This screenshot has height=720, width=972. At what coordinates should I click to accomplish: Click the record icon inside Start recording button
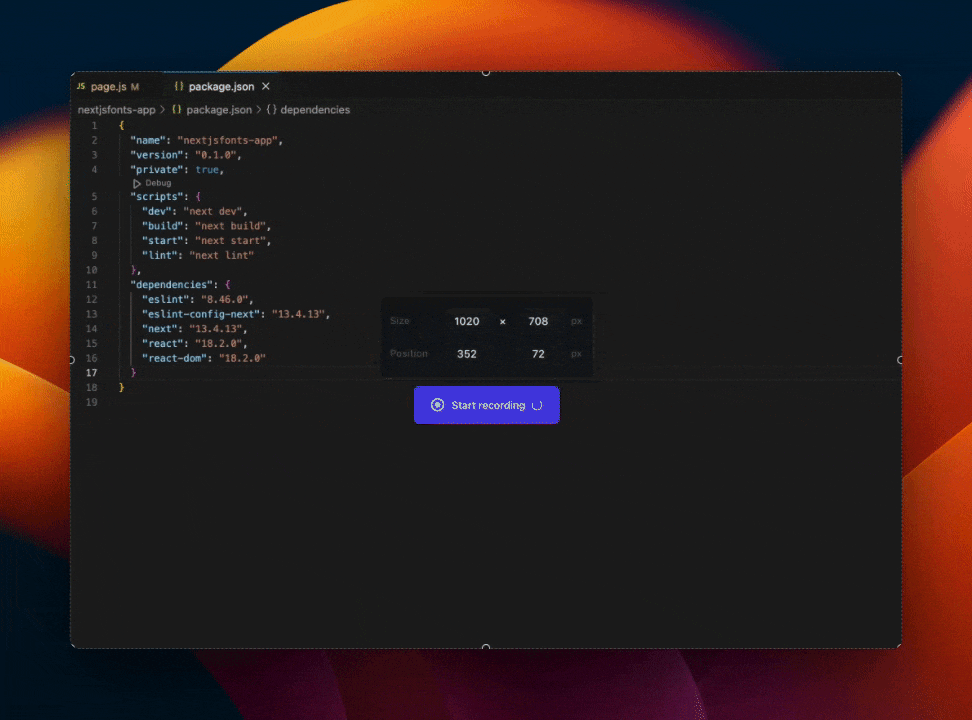click(436, 405)
